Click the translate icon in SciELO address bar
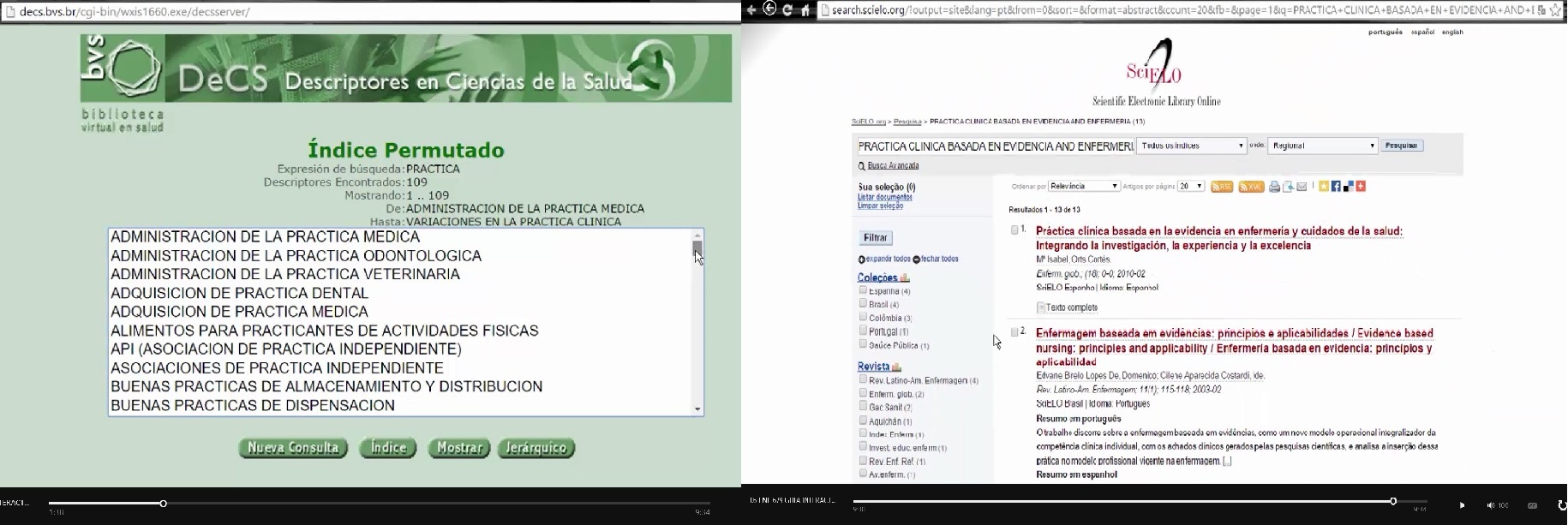This screenshot has height=525, width=1568. [1541, 10]
